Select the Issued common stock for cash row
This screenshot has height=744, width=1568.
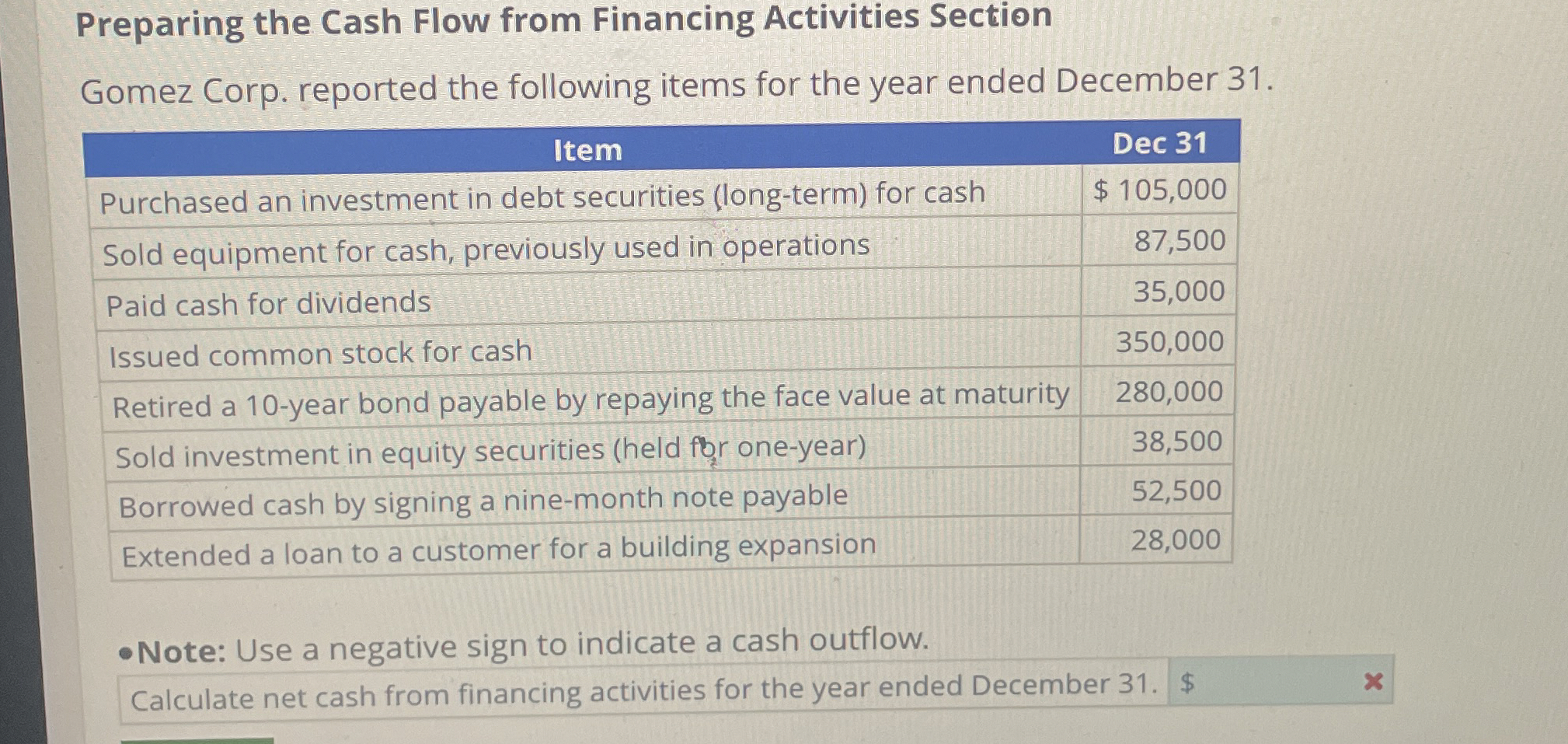(320, 354)
